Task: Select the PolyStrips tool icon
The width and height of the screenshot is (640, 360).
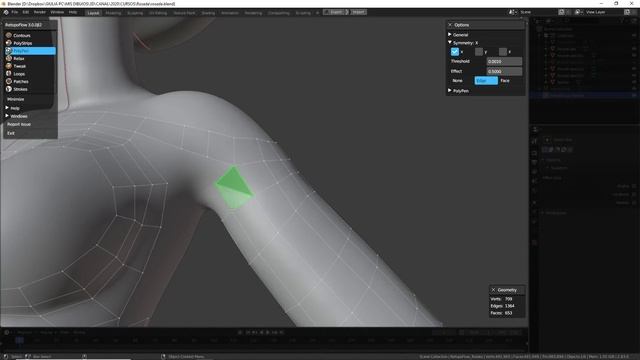Action: [x=9, y=43]
